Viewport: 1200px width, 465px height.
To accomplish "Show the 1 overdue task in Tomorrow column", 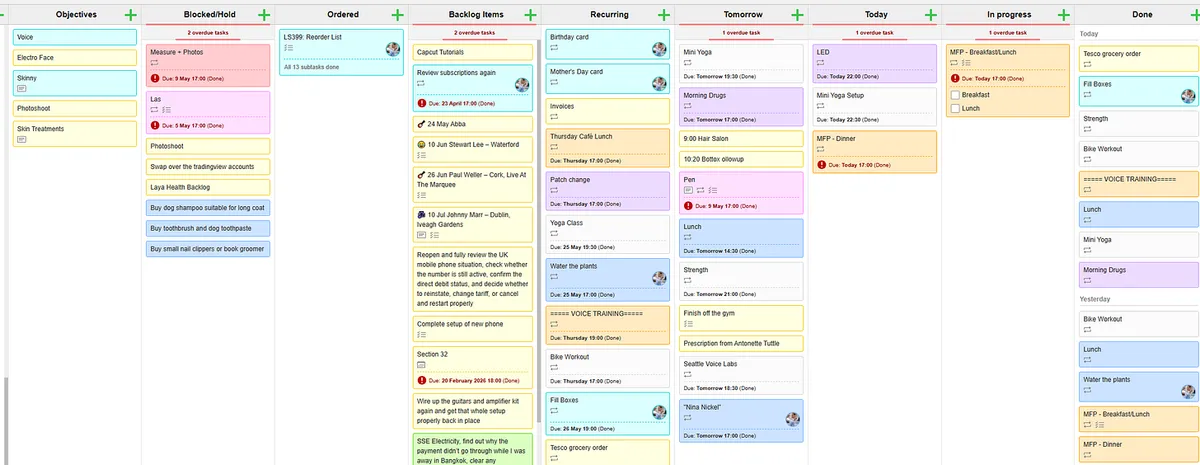I will pyautogui.click(x=741, y=32).
